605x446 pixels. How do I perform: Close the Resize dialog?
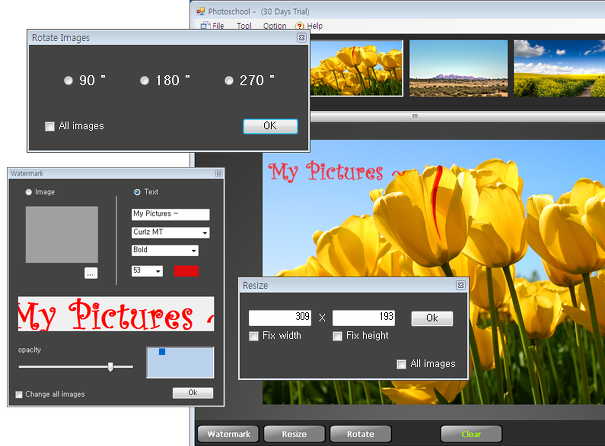pos(461,285)
